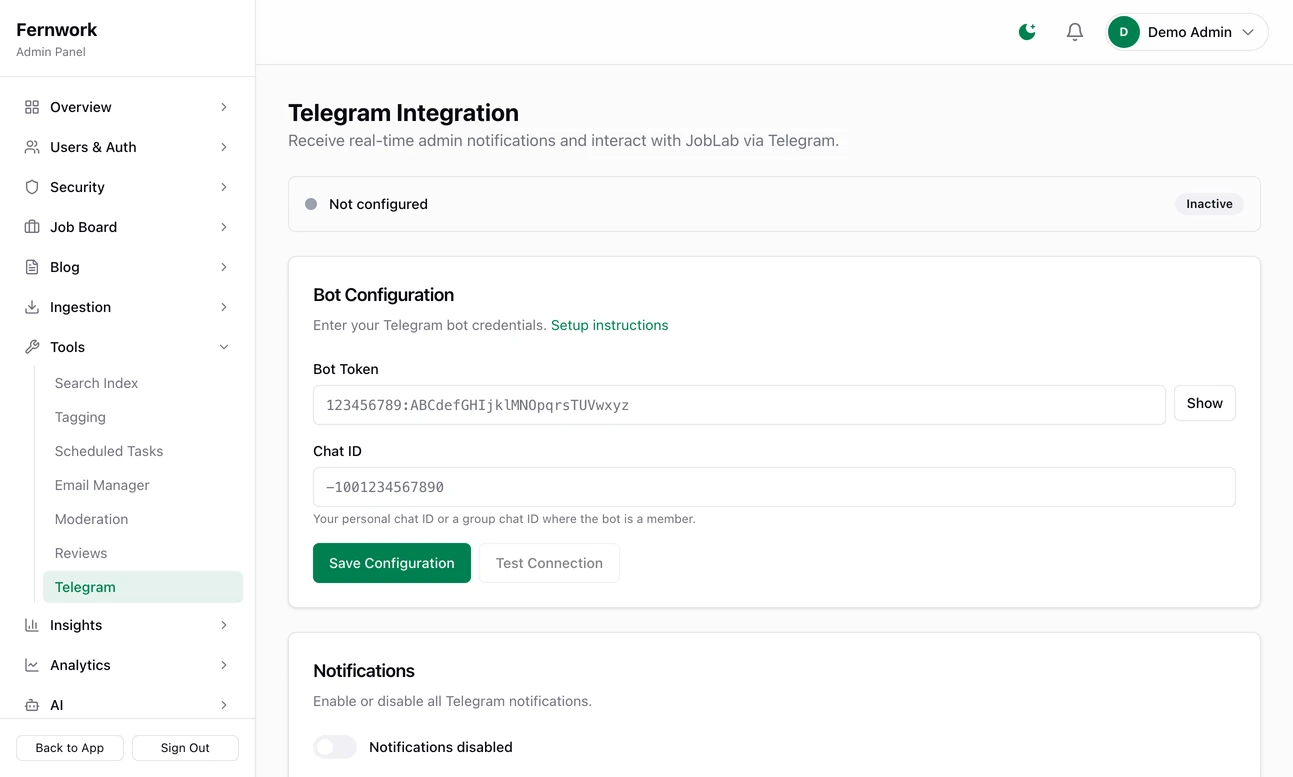
Task: Click the Insights bar chart icon
Action: 32,625
